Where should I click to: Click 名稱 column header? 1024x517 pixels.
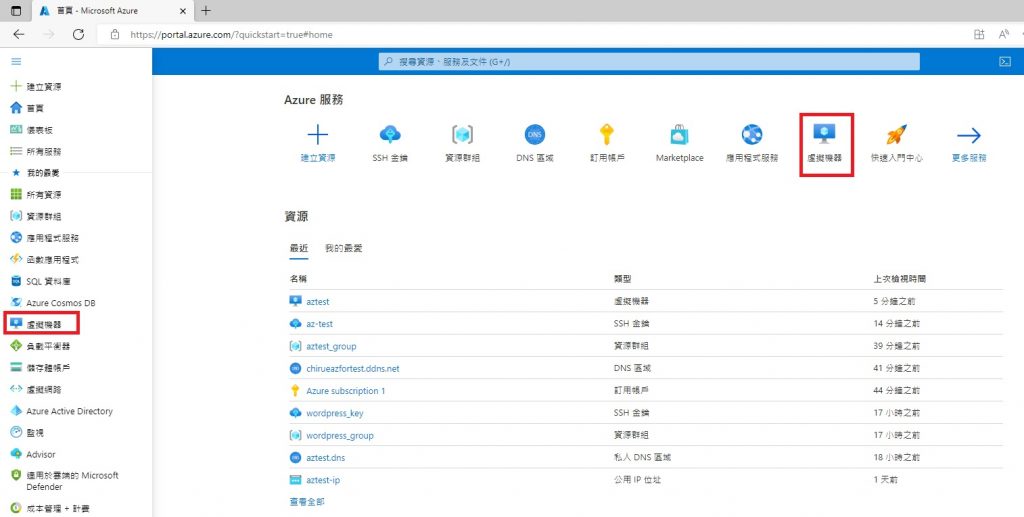(298, 279)
